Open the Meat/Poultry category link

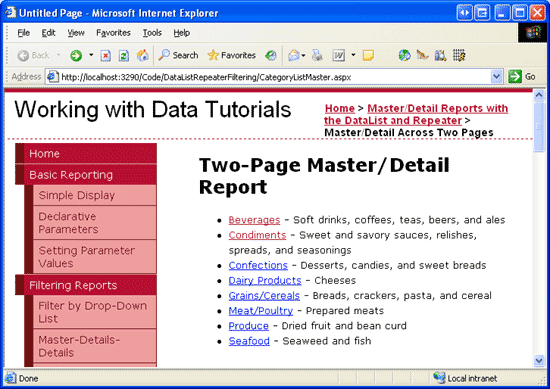(x=261, y=311)
